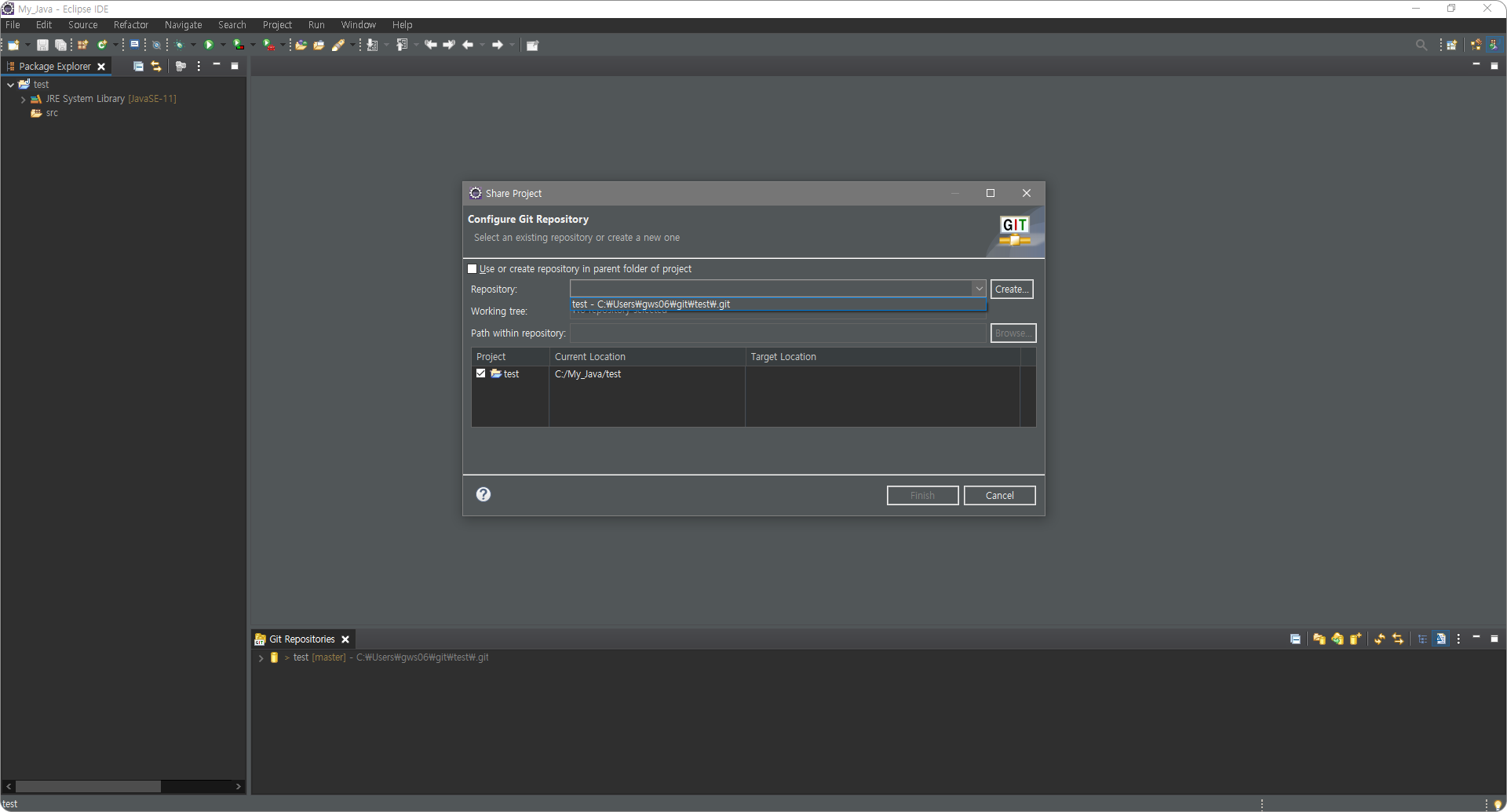This screenshot has width=1507, height=812.
Task: Click the Search flashlight toolbar icon
Action: coord(338,46)
